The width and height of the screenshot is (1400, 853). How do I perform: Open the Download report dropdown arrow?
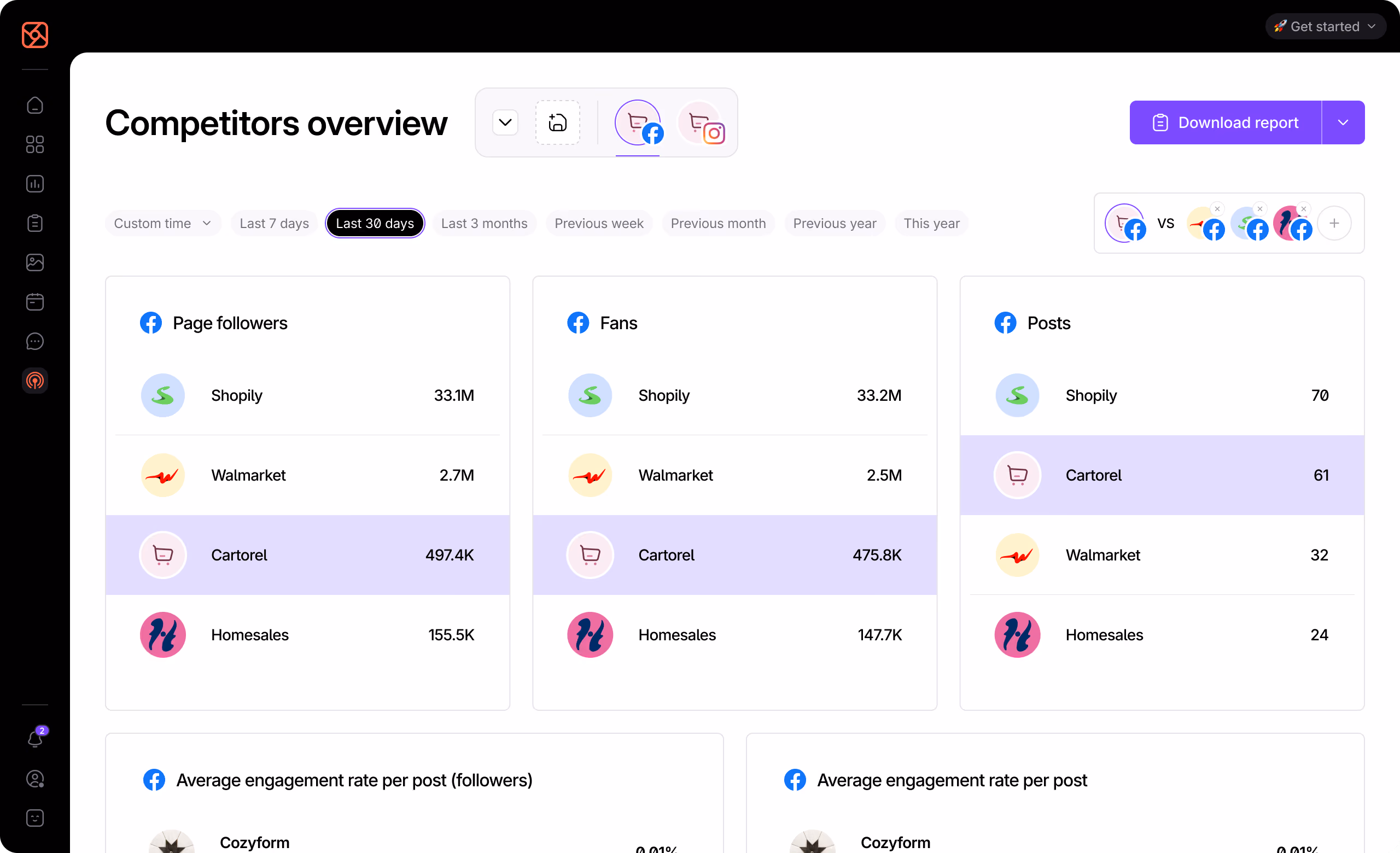[1343, 122]
